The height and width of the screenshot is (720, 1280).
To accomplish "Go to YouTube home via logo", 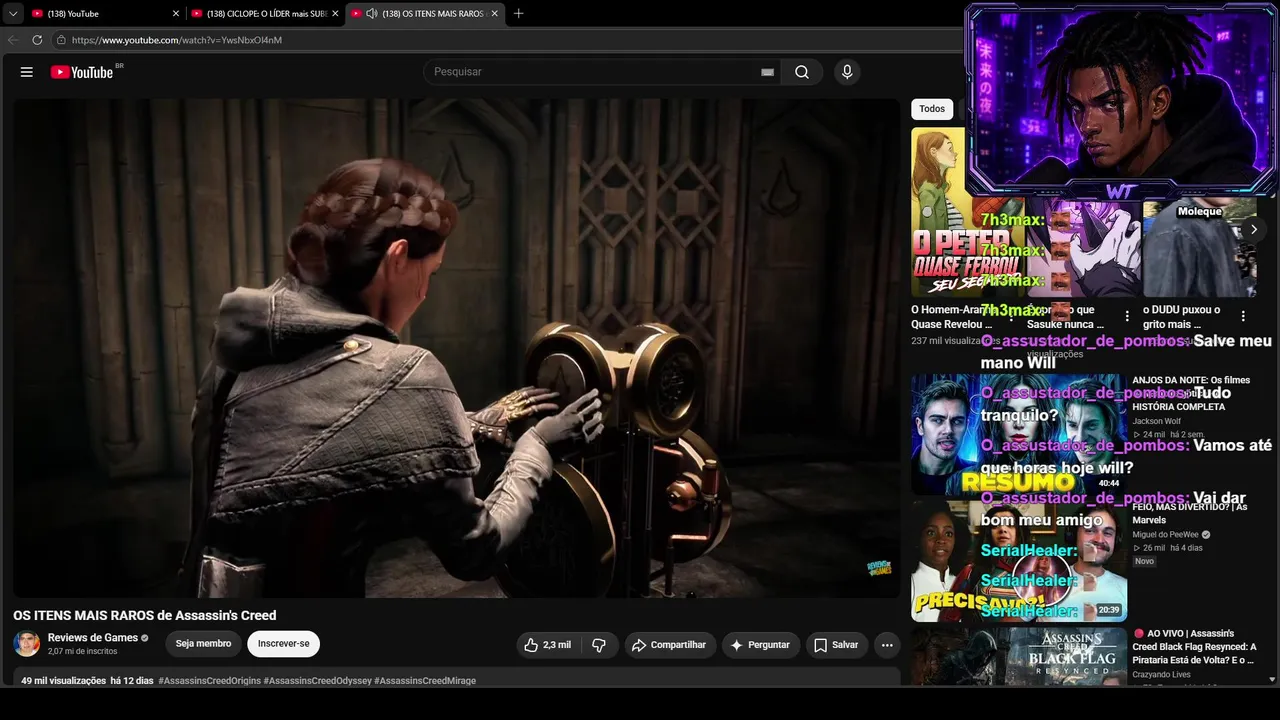I will point(82,72).
